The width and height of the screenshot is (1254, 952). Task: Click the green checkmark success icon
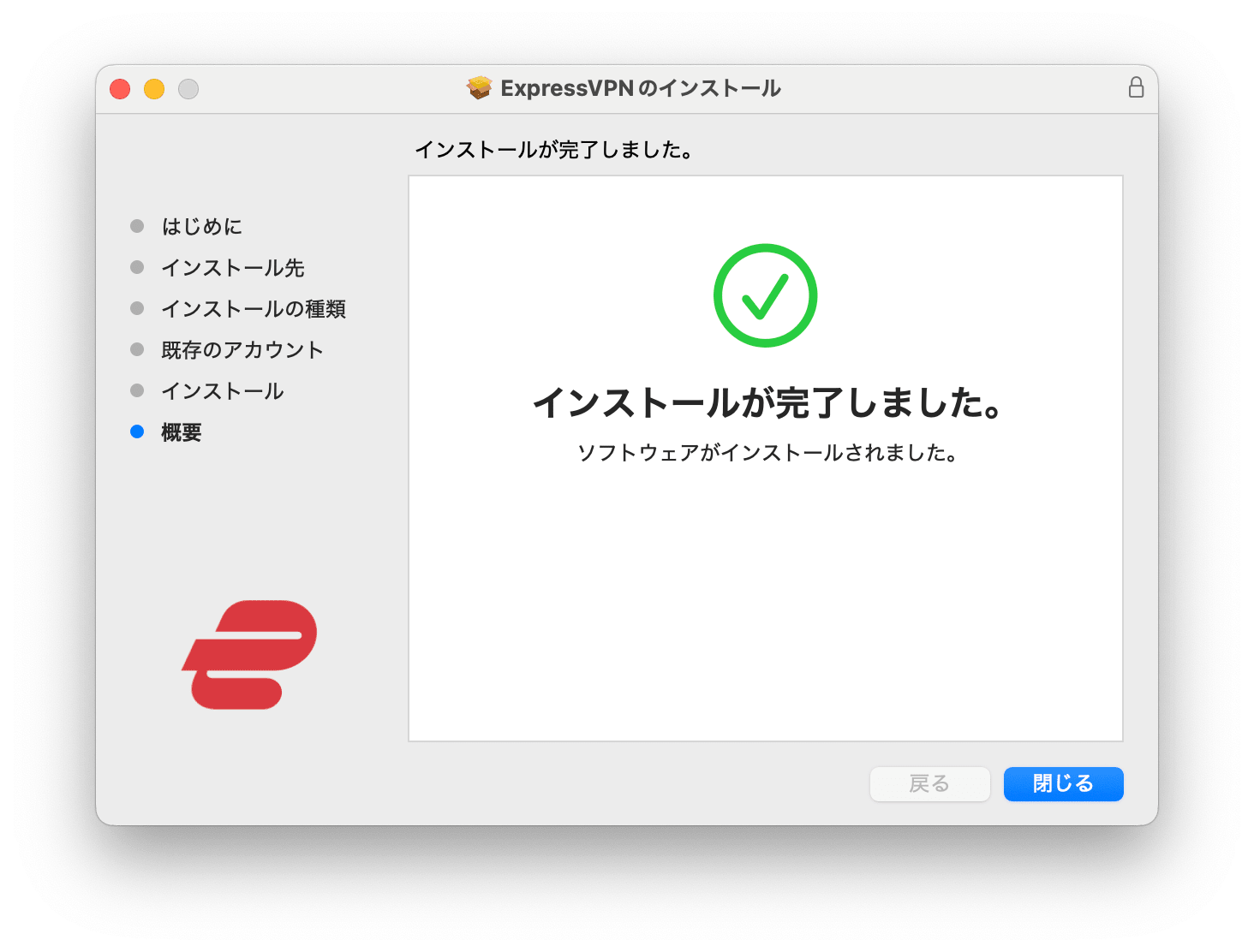click(765, 295)
